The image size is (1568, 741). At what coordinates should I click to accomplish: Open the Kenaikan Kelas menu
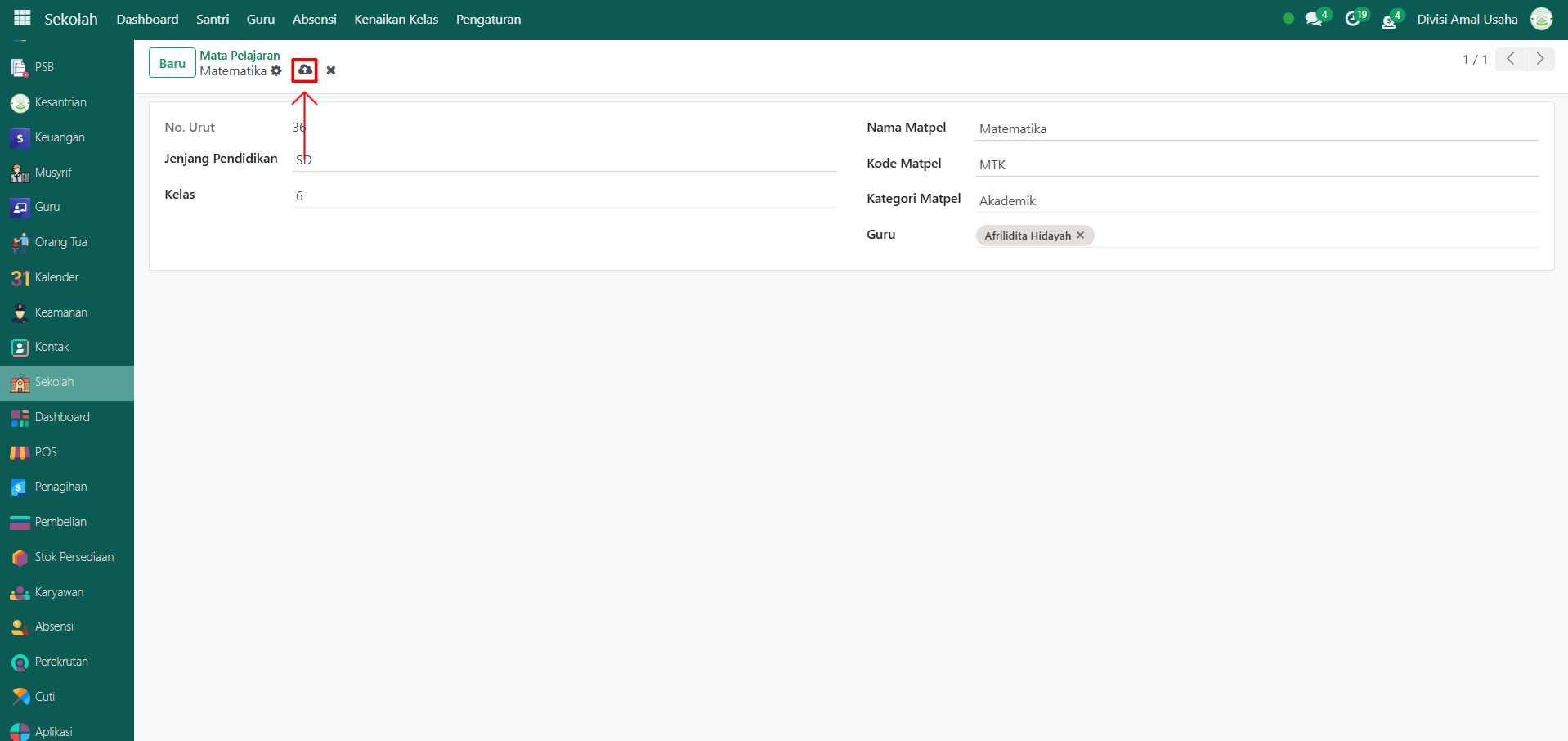(x=396, y=19)
